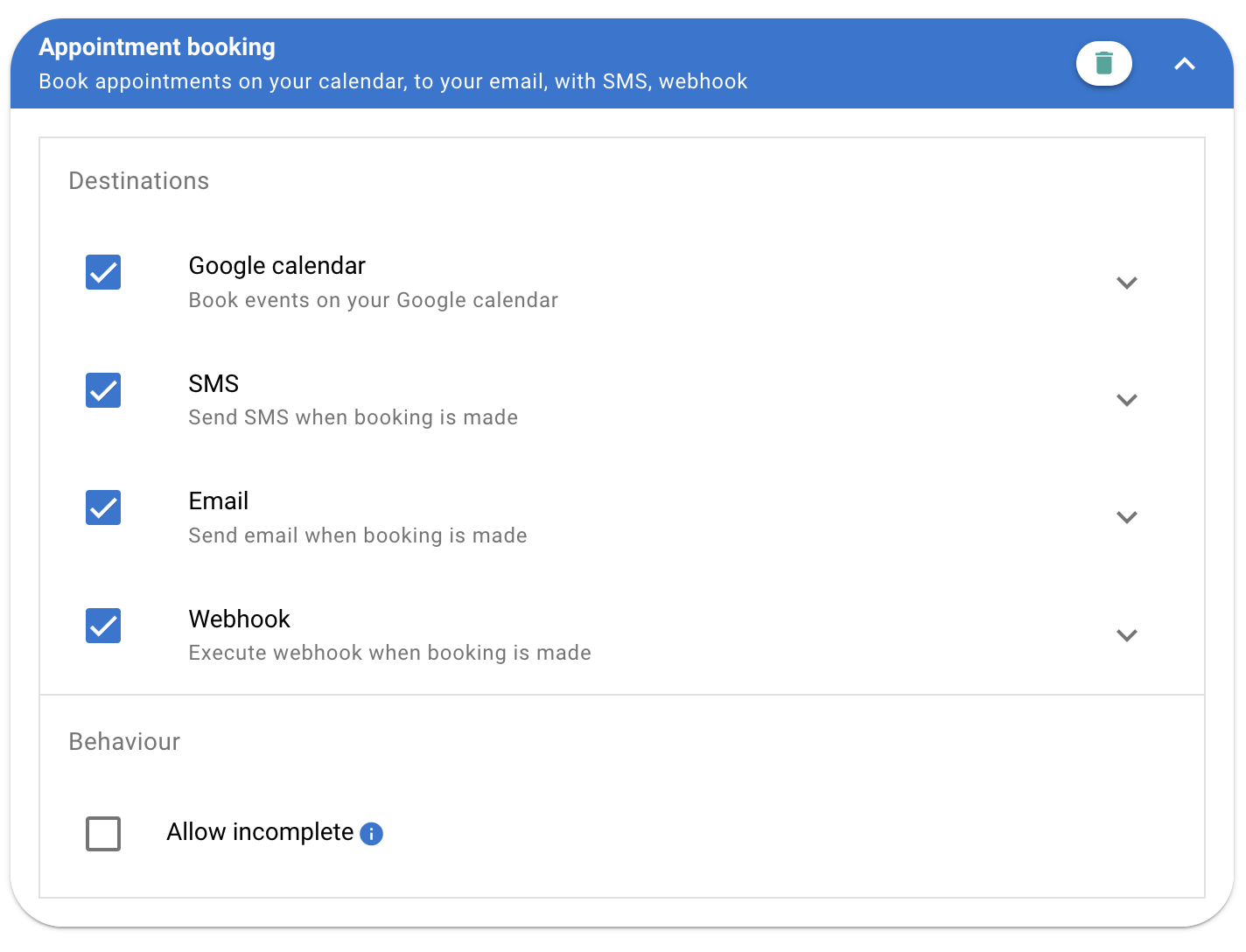
Task: Click the trash icon to delete appointment booking
Action: 1103,64
